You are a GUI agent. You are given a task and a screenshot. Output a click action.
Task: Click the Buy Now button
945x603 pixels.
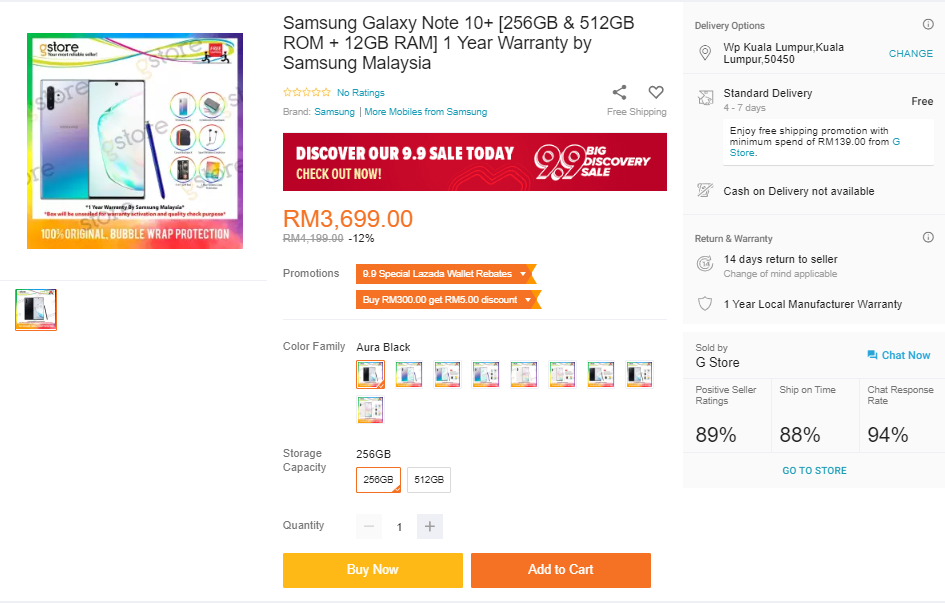click(372, 570)
